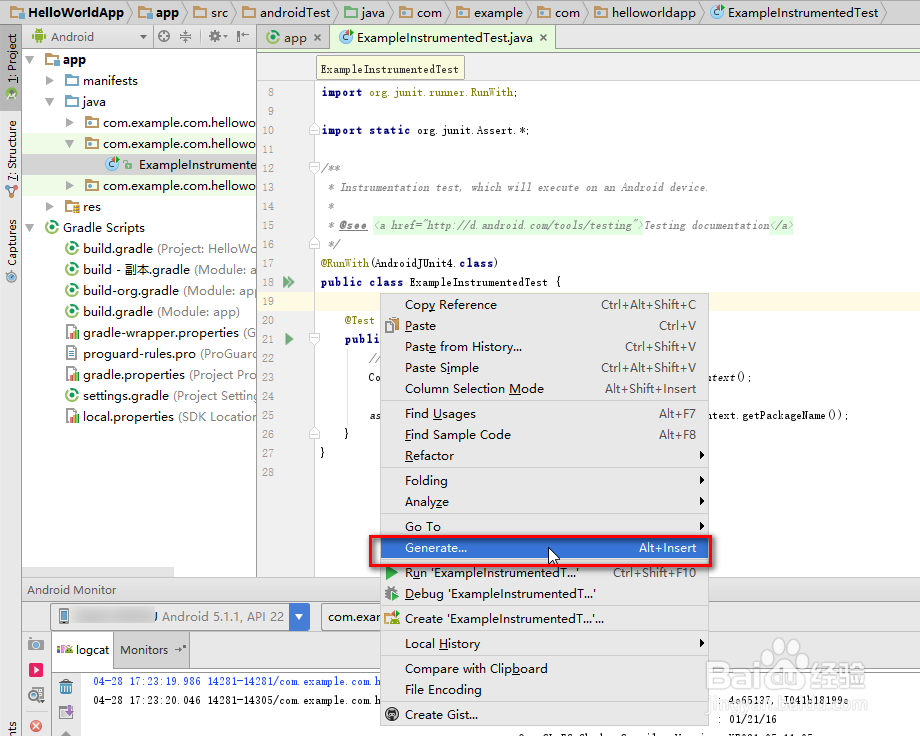The width and height of the screenshot is (920, 736).
Task: Choose Paste from History... menu item
Action: click(x=544, y=347)
